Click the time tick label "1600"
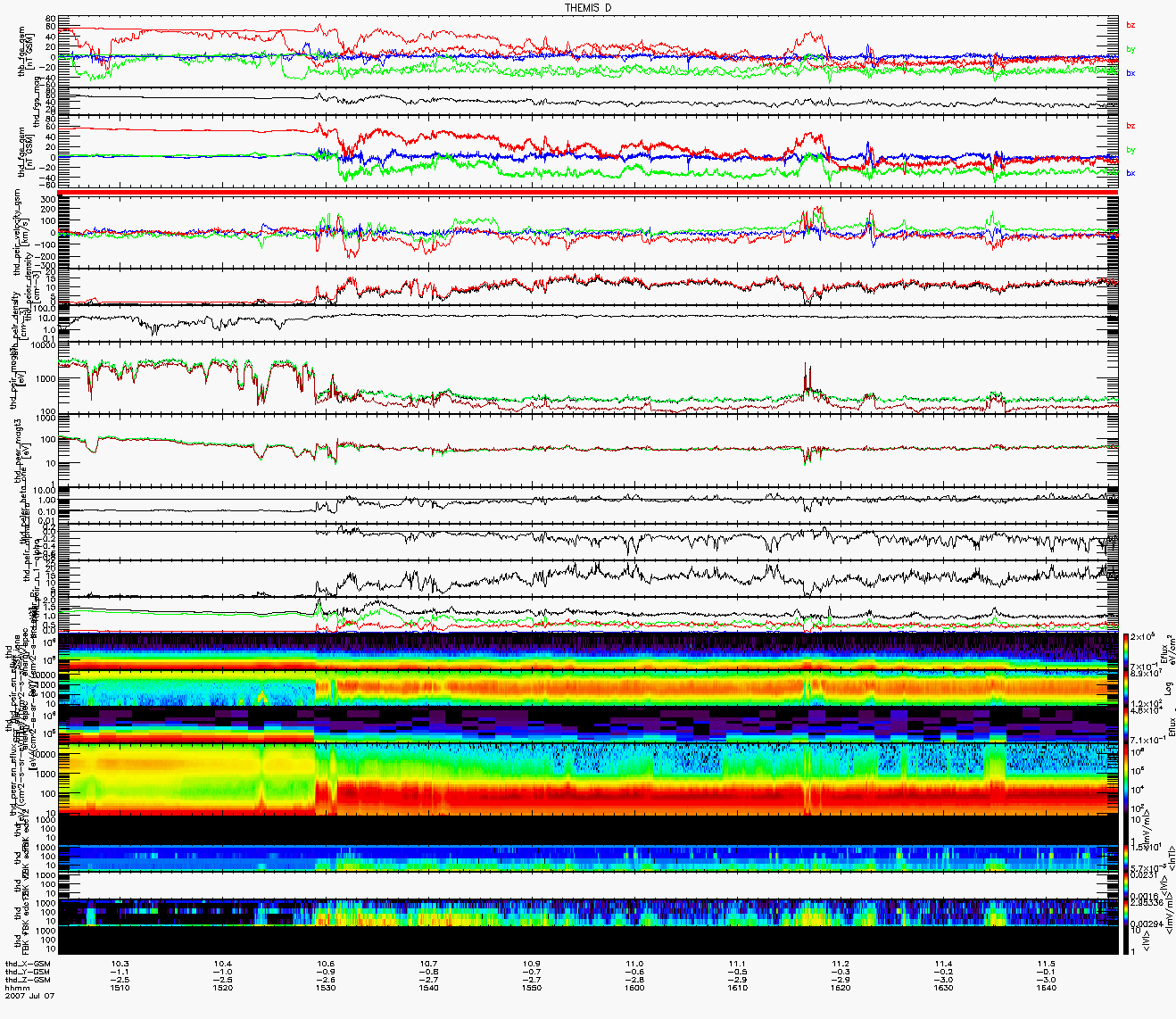 (x=634, y=988)
